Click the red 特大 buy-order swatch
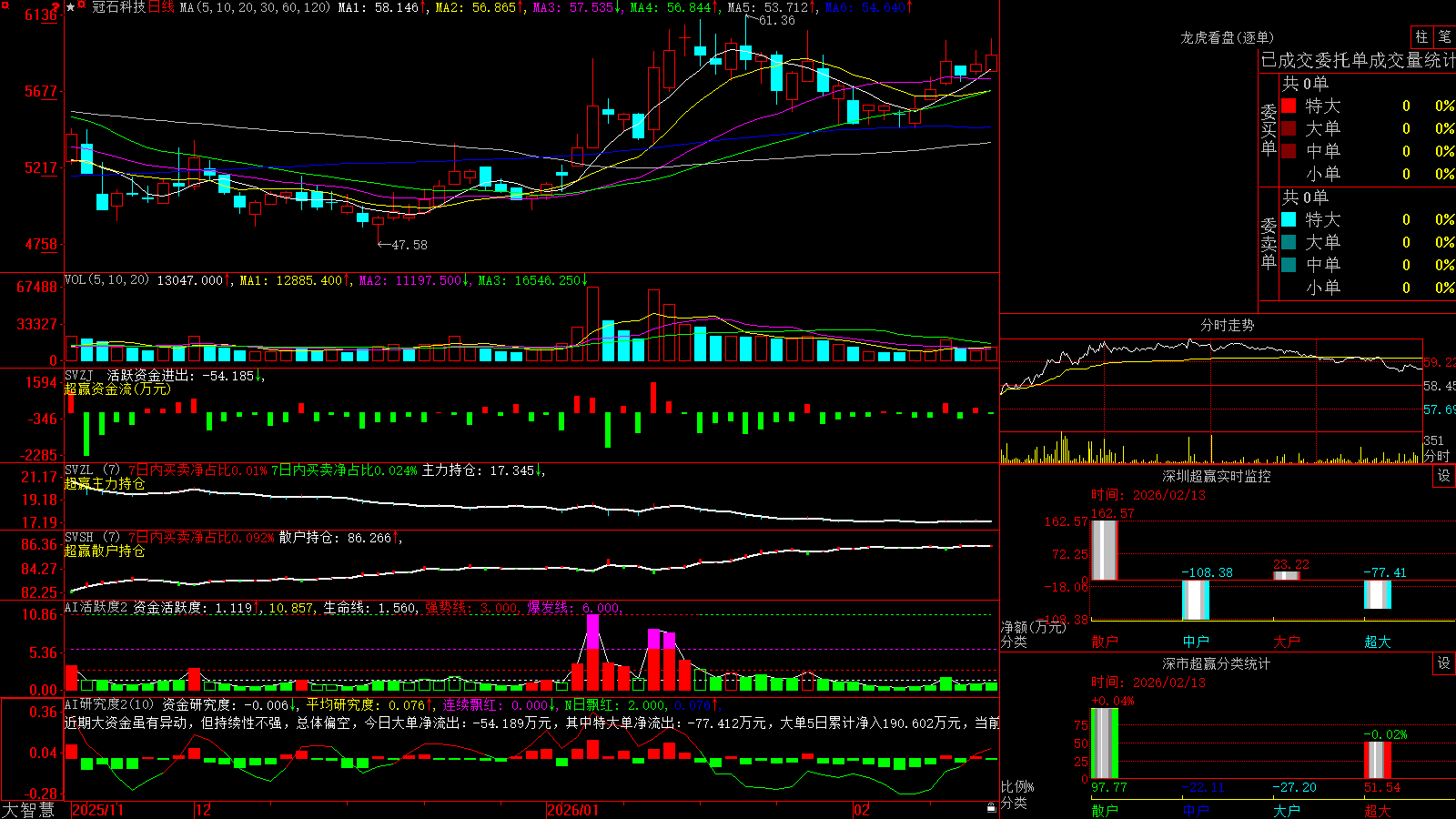 pos(1289,106)
